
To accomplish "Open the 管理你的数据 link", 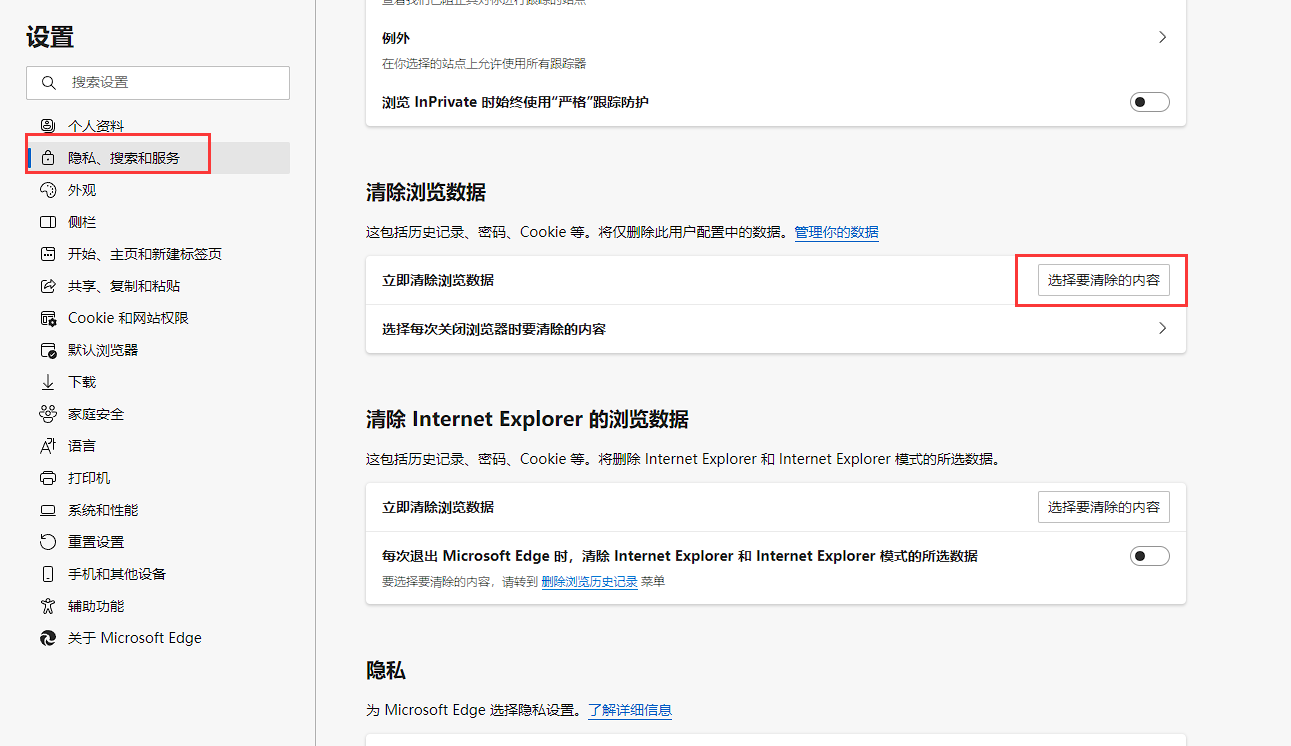I will 836,232.
